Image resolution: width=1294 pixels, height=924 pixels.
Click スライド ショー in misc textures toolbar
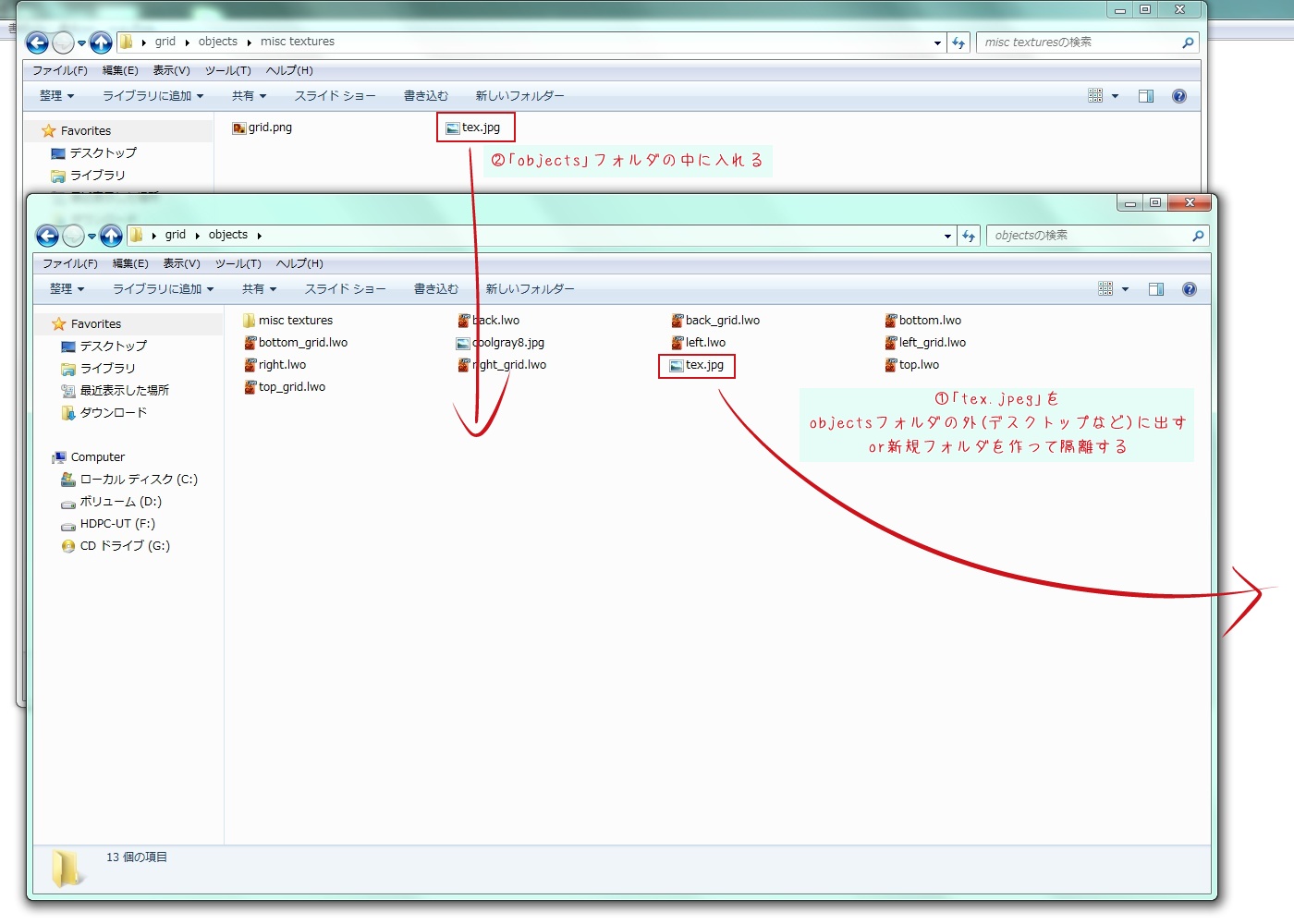[336, 96]
